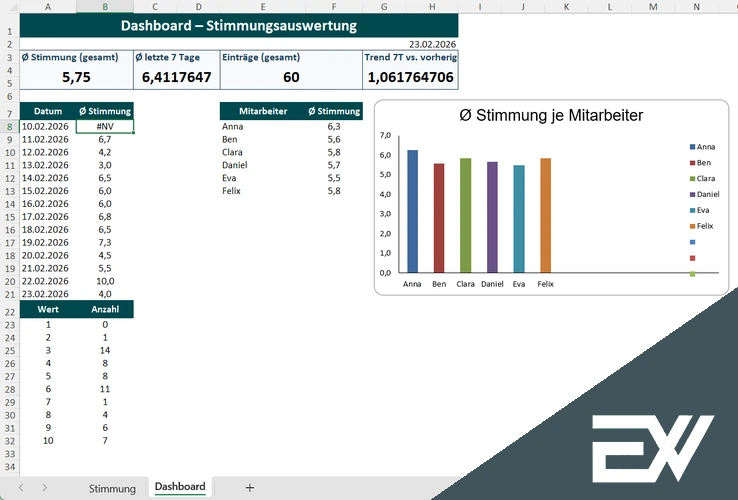The width and height of the screenshot is (738, 500).
Task: Go to next sheet with right arrow
Action: (44, 488)
